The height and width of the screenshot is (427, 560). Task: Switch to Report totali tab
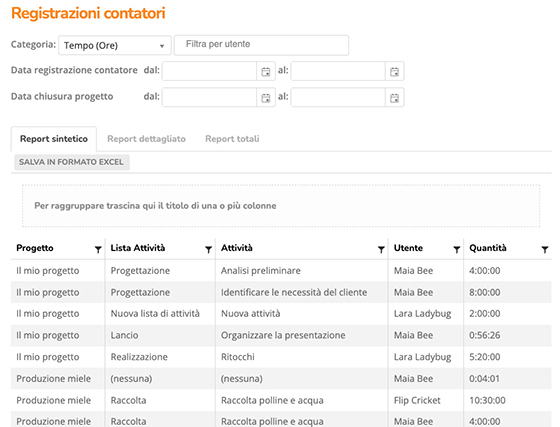pos(232,139)
